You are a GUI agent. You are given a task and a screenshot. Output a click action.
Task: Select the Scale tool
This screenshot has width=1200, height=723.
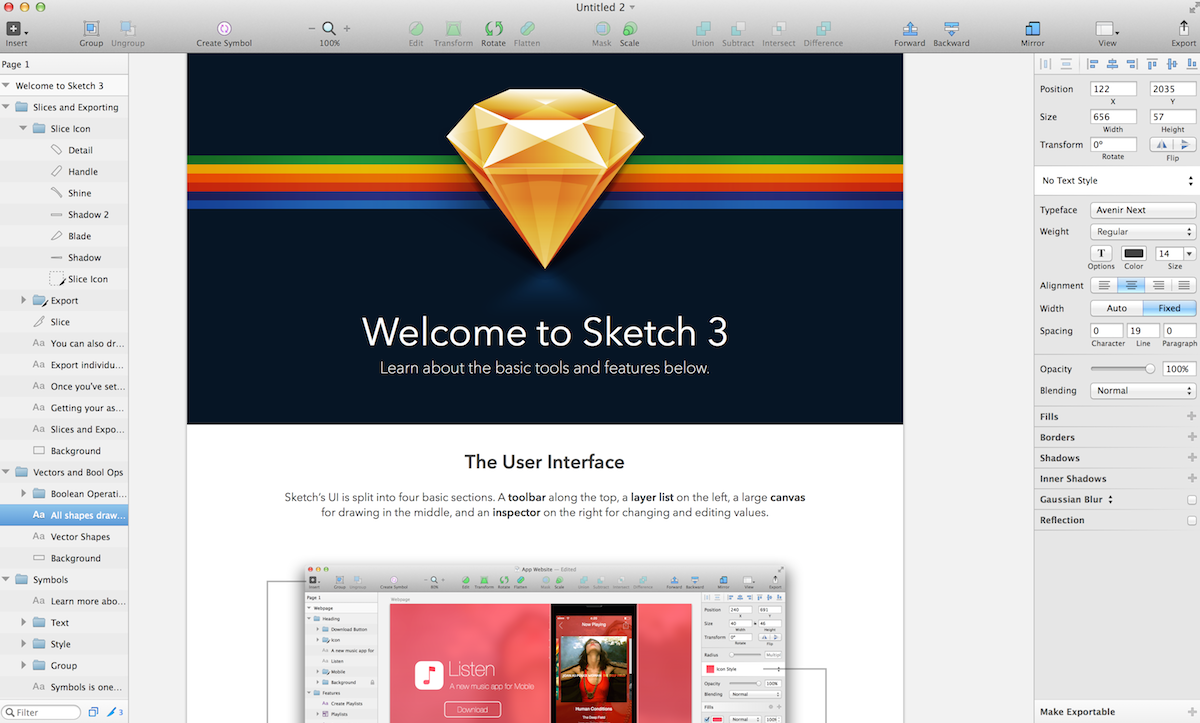[x=629, y=29]
